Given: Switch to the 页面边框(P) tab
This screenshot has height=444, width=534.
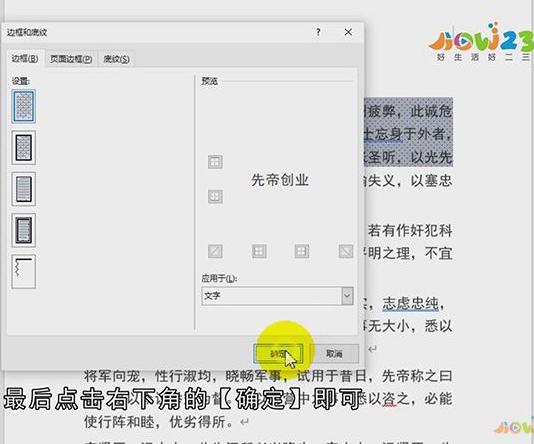Looking at the screenshot, I should tap(71, 59).
